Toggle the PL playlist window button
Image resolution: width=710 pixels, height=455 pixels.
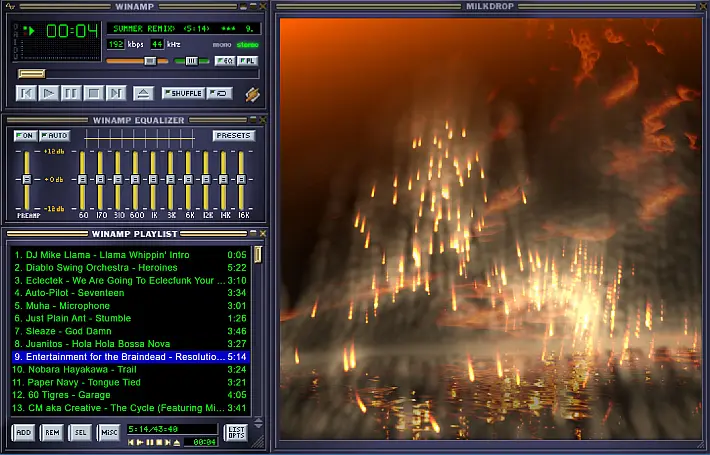tap(248, 61)
